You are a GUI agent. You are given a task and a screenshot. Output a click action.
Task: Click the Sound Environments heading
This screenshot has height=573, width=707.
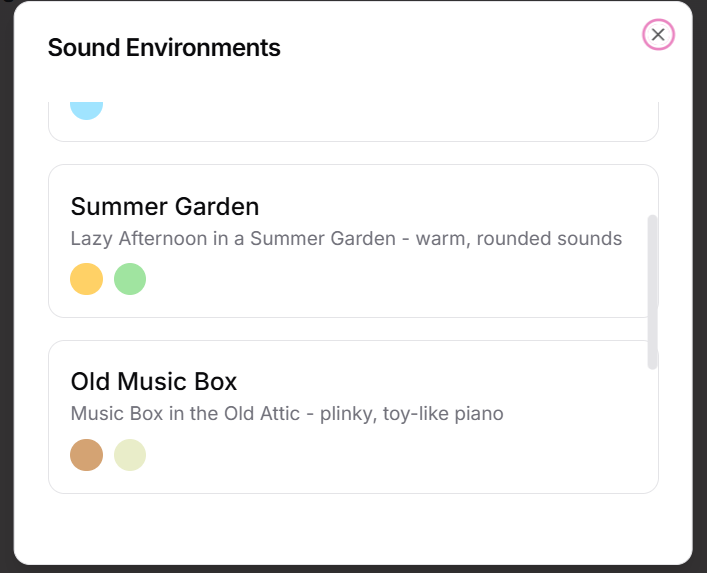[x=164, y=47]
